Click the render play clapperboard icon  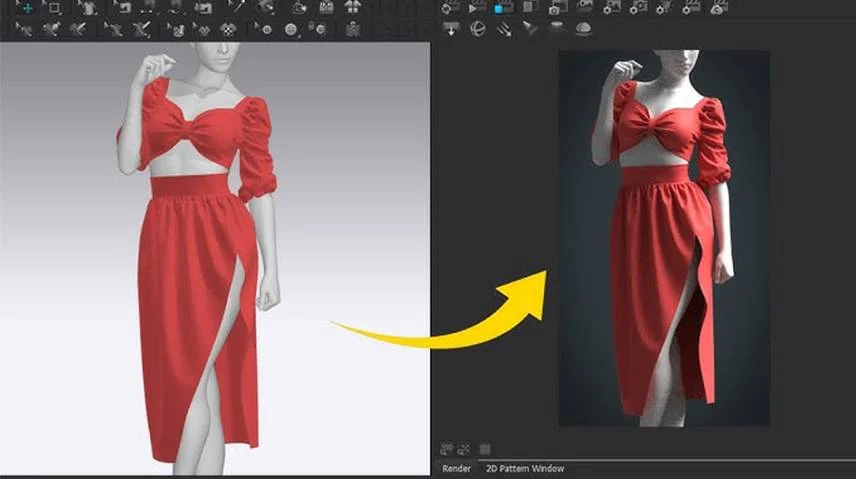(477, 8)
